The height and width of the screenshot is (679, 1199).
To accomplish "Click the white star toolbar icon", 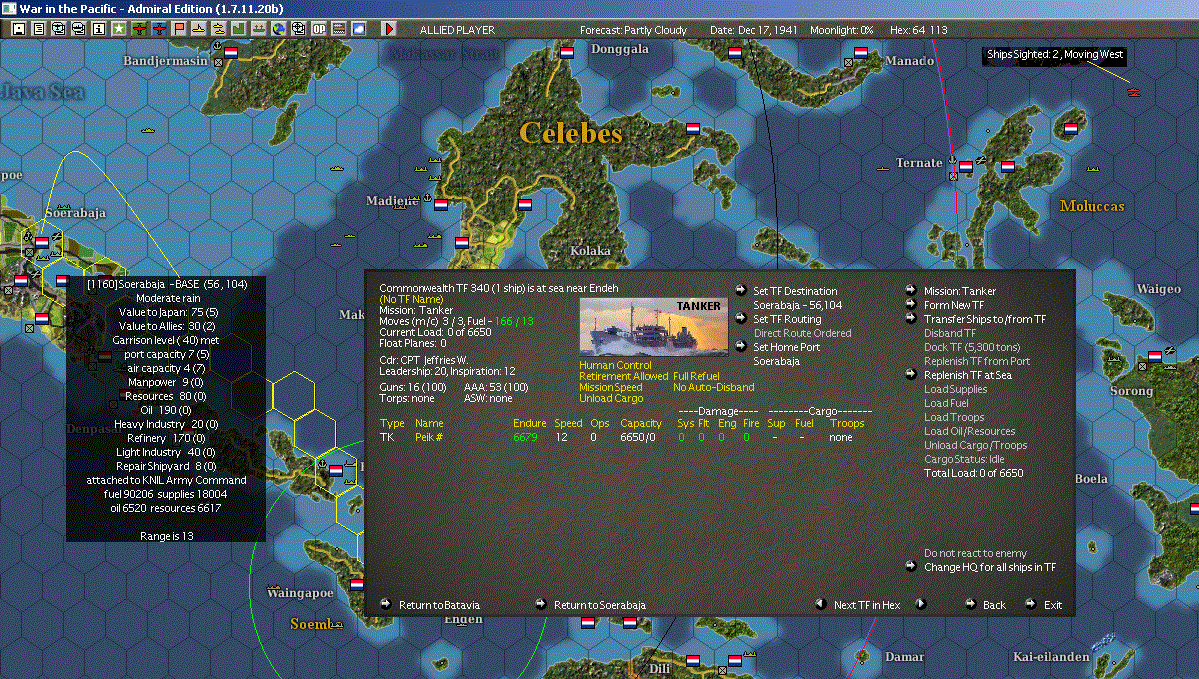I will point(119,29).
